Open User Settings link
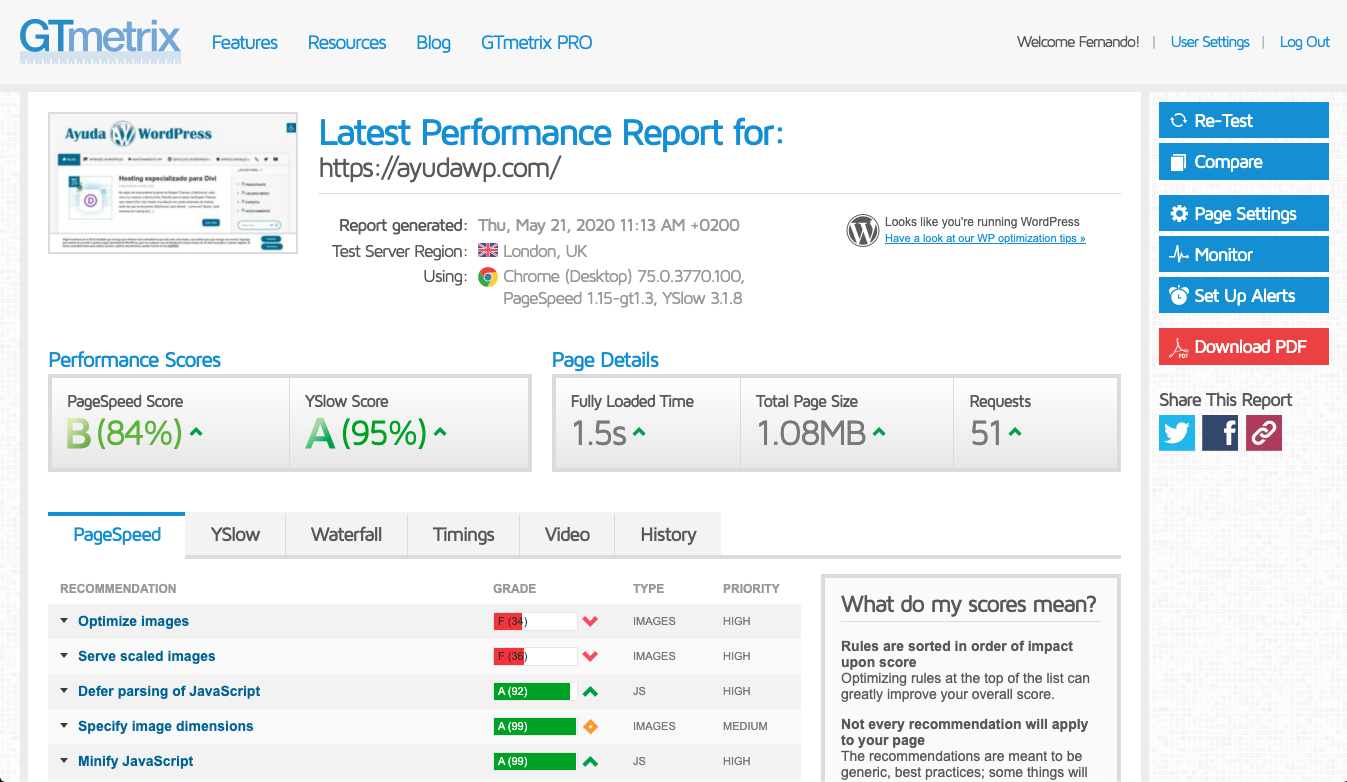The height and width of the screenshot is (782, 1347). click(x=1210, y=42)
